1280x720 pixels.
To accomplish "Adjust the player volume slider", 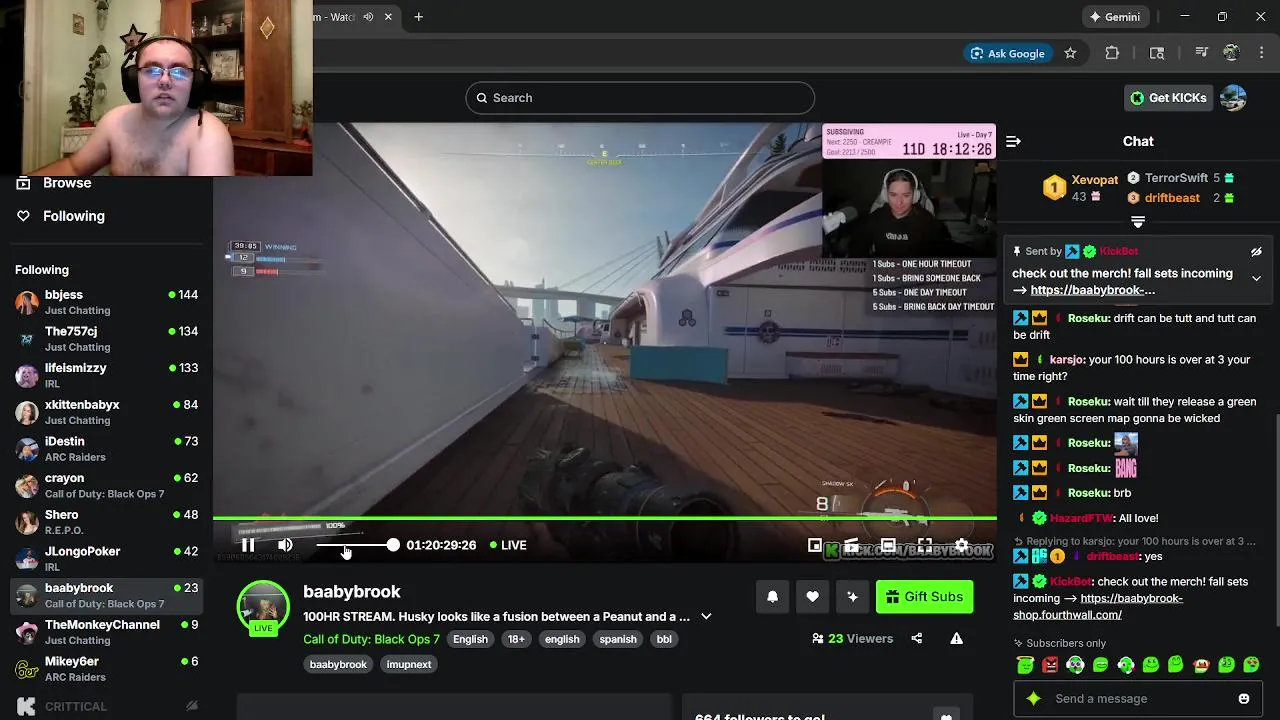I will (356, 545).
